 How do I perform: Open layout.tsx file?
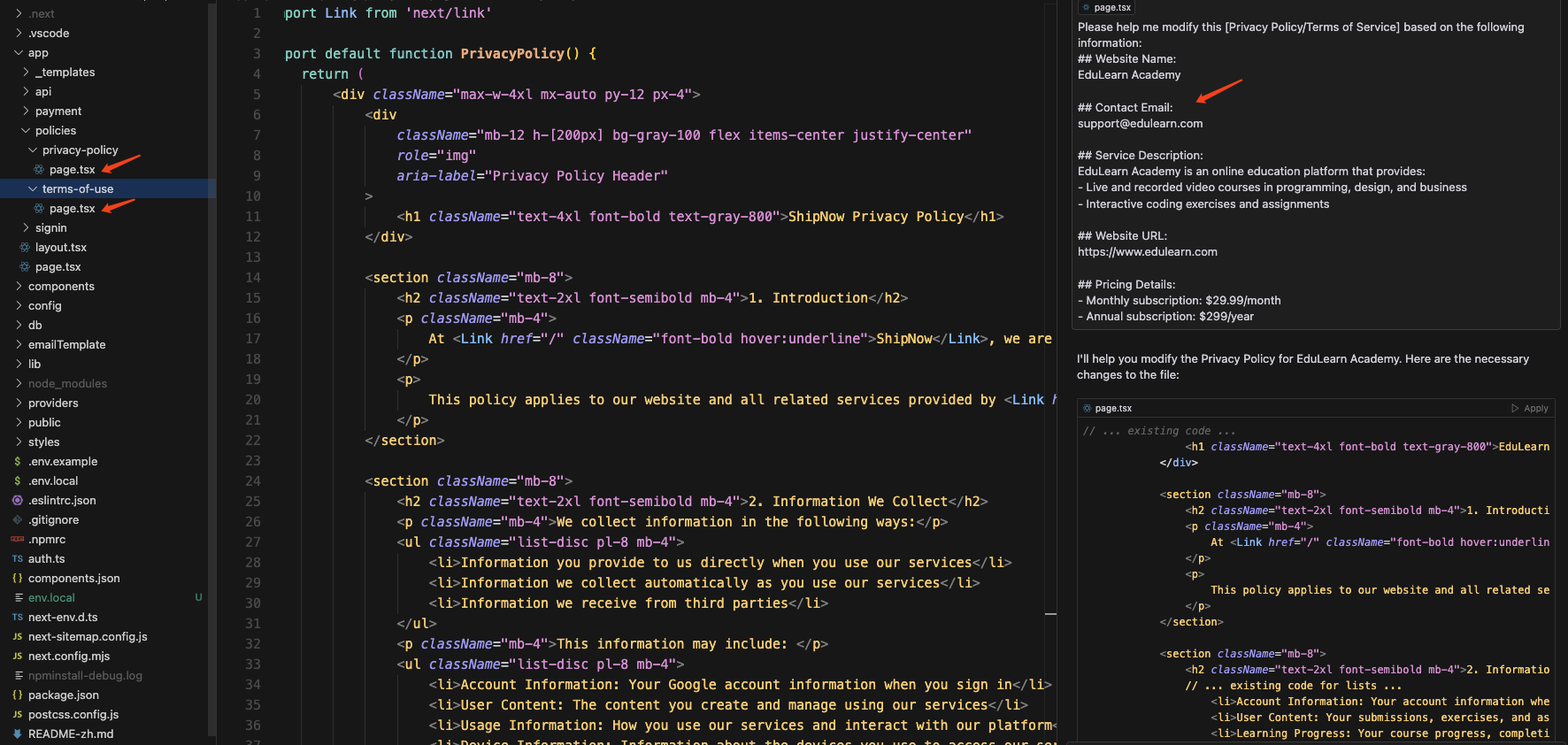pos(61,247)
